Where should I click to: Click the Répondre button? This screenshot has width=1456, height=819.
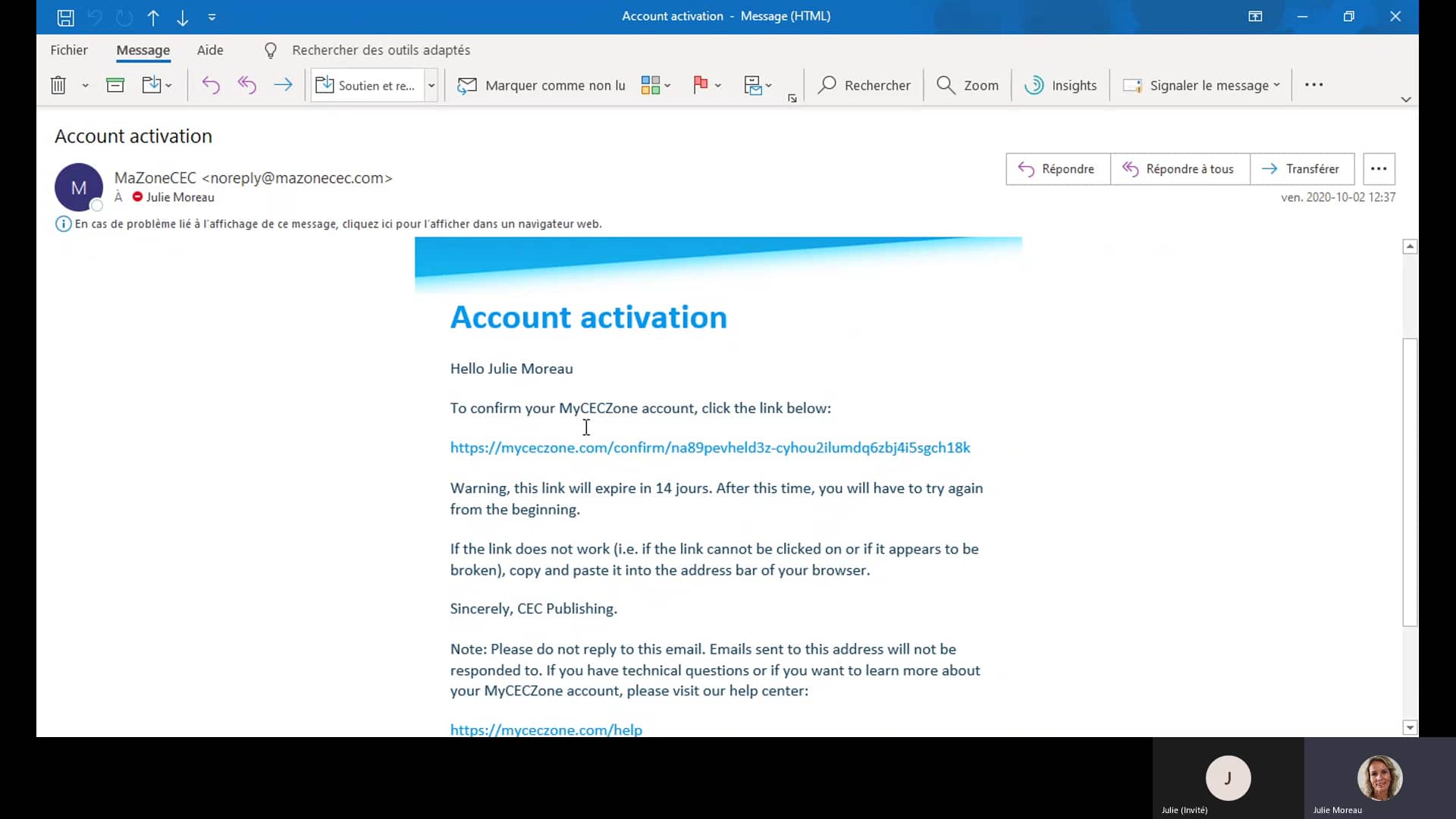tap(1057, 168)
